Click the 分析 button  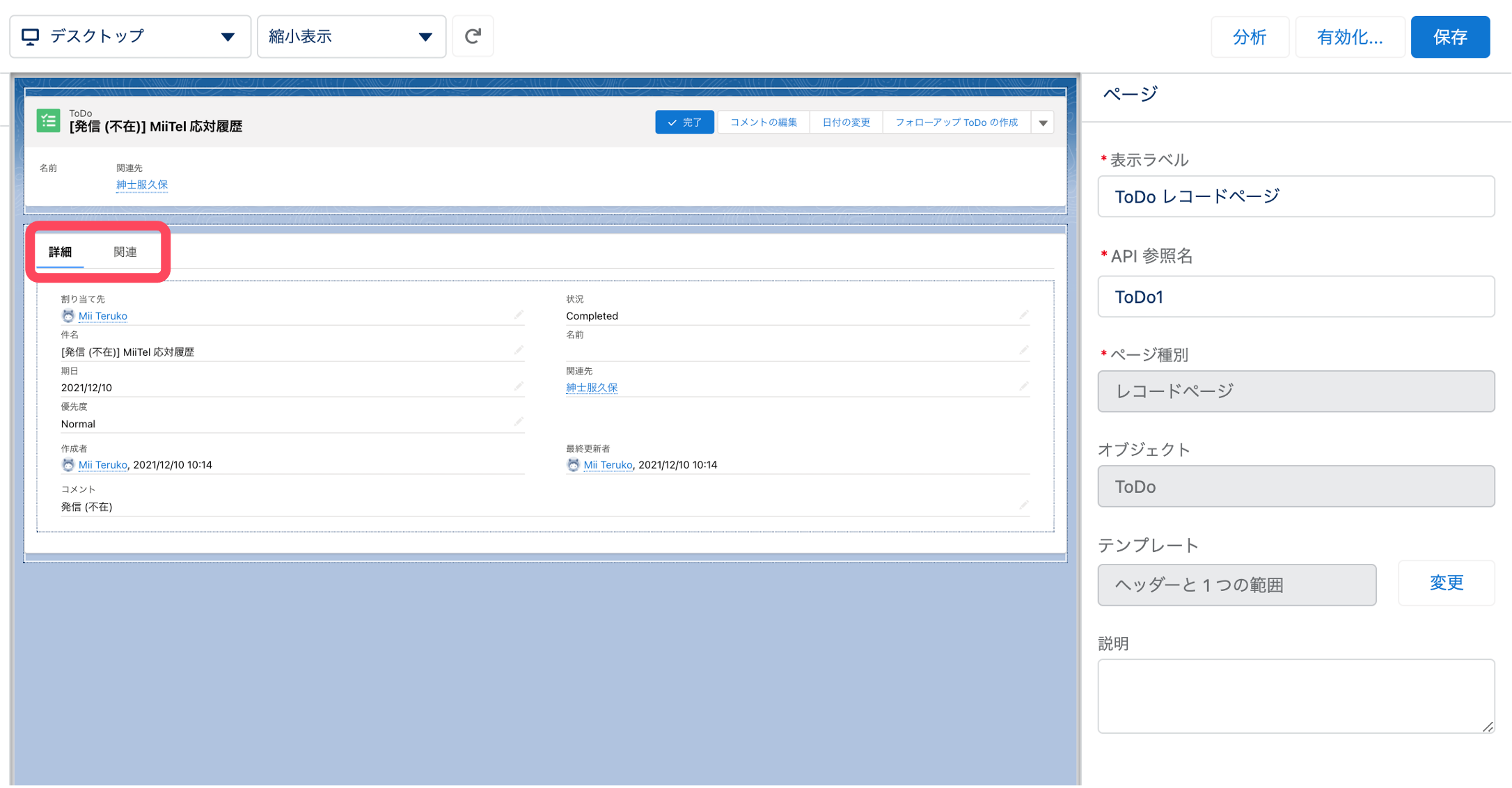[1250, 37]
